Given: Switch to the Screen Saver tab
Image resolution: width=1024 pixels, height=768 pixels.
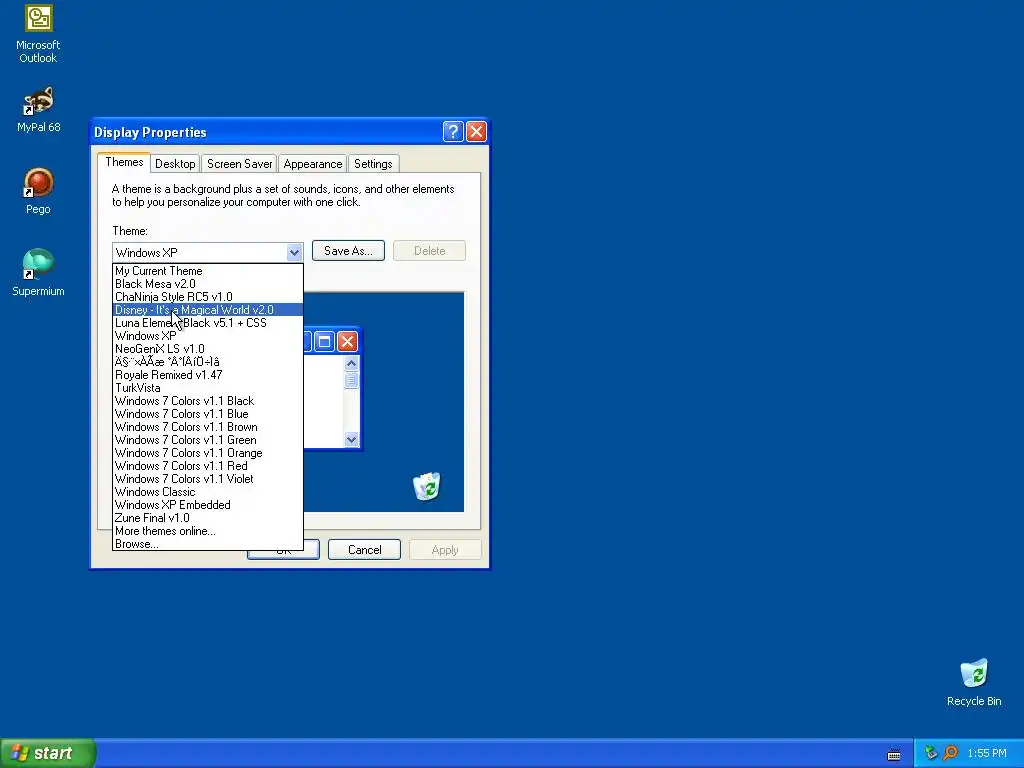Looking at the screenshot, I should pyautogui.click(x=239, y=164).
